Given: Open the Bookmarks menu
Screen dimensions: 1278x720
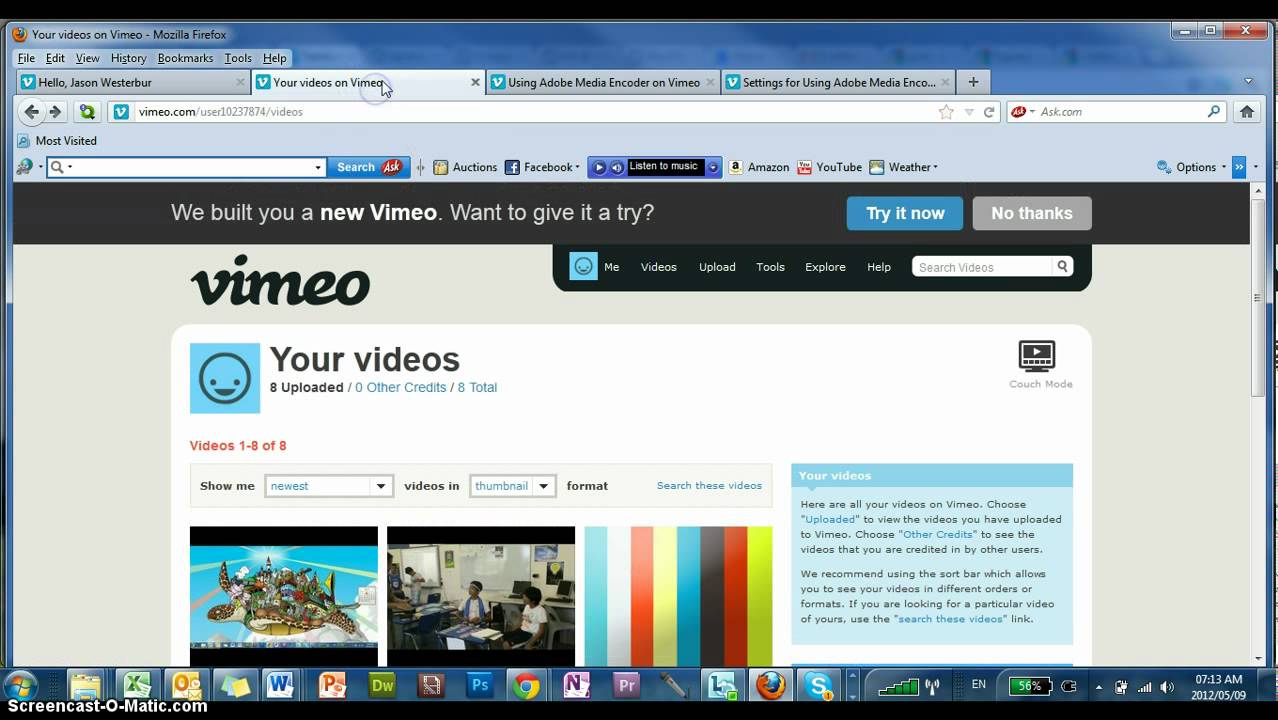Looking at the screenshot, I should pos(185,58).
